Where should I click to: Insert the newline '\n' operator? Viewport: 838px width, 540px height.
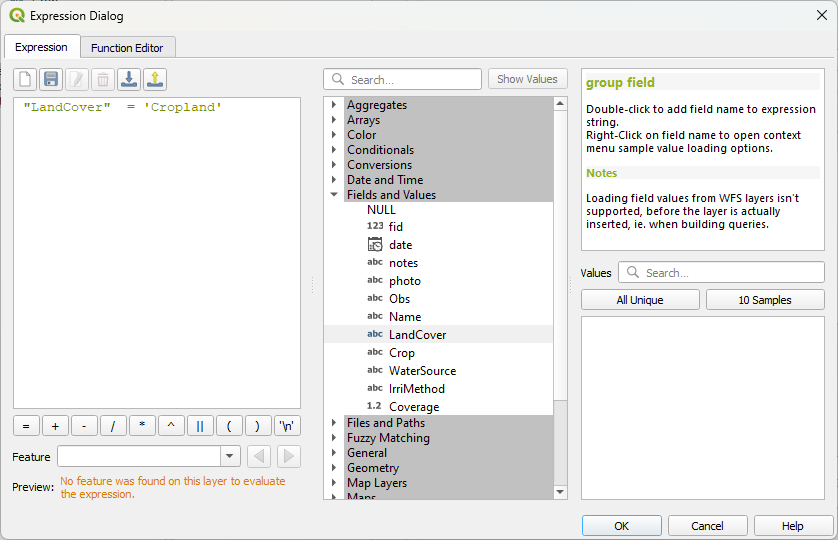click(x=287, y=426)
